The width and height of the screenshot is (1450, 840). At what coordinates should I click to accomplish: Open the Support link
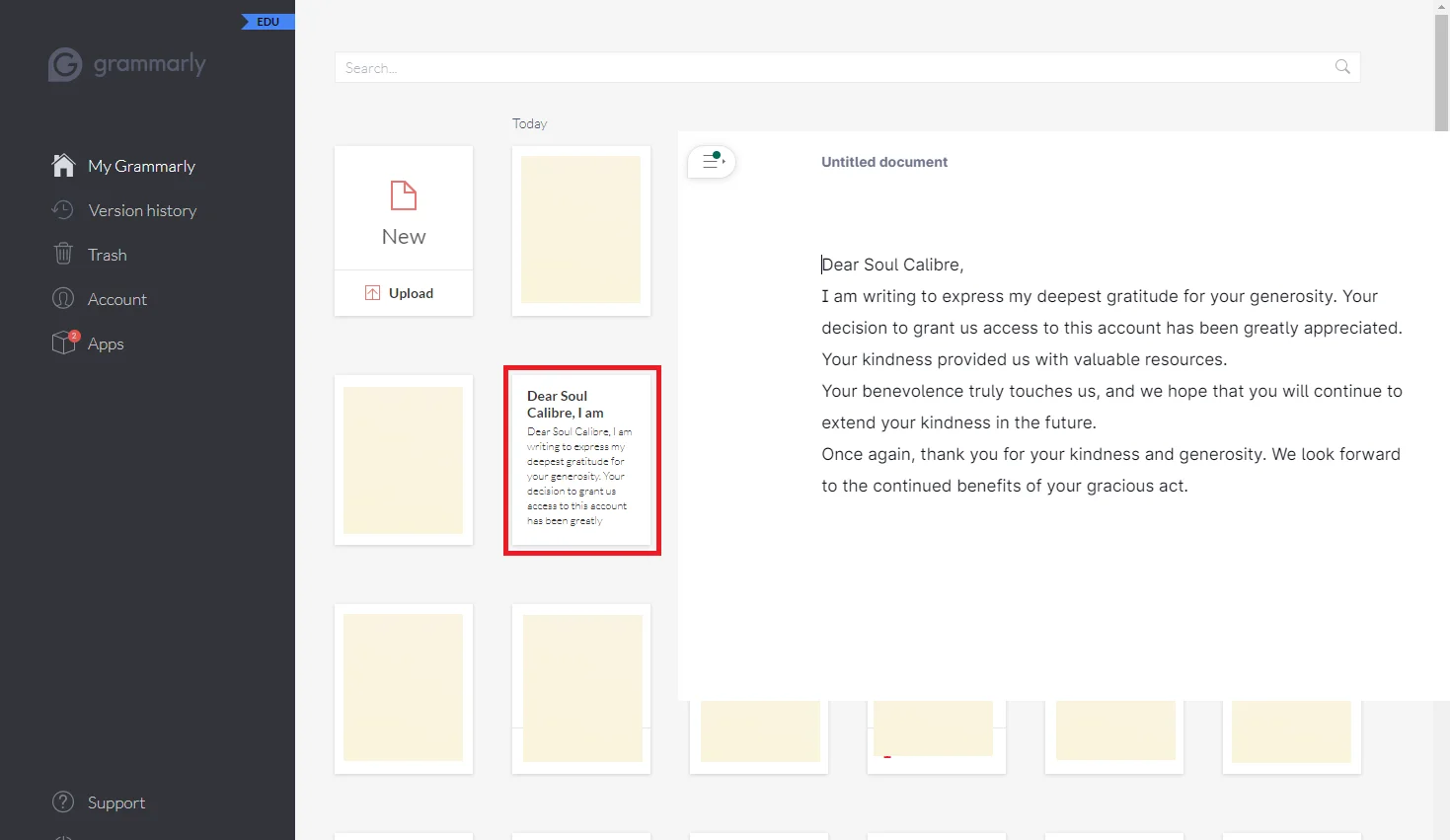tap(115, 802)
